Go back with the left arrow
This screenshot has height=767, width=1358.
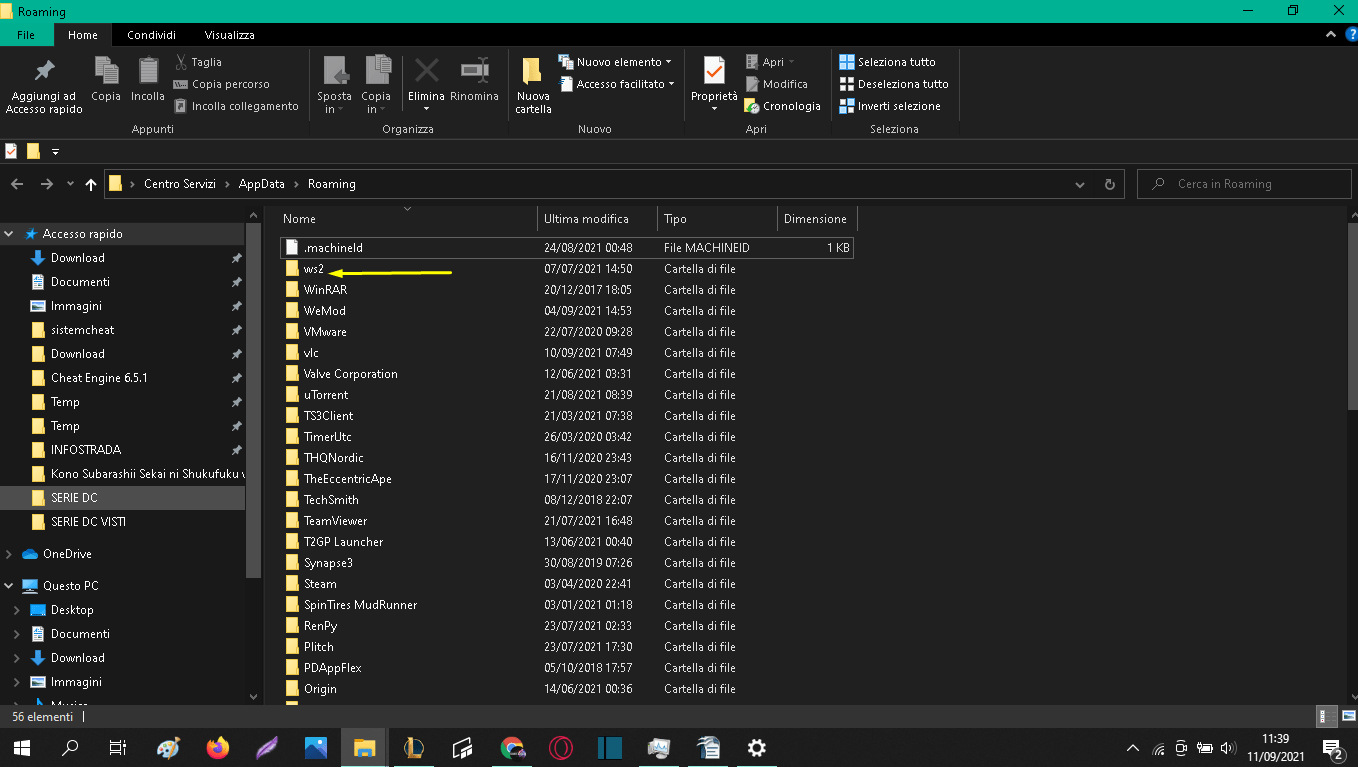click(x=17, y=184)
